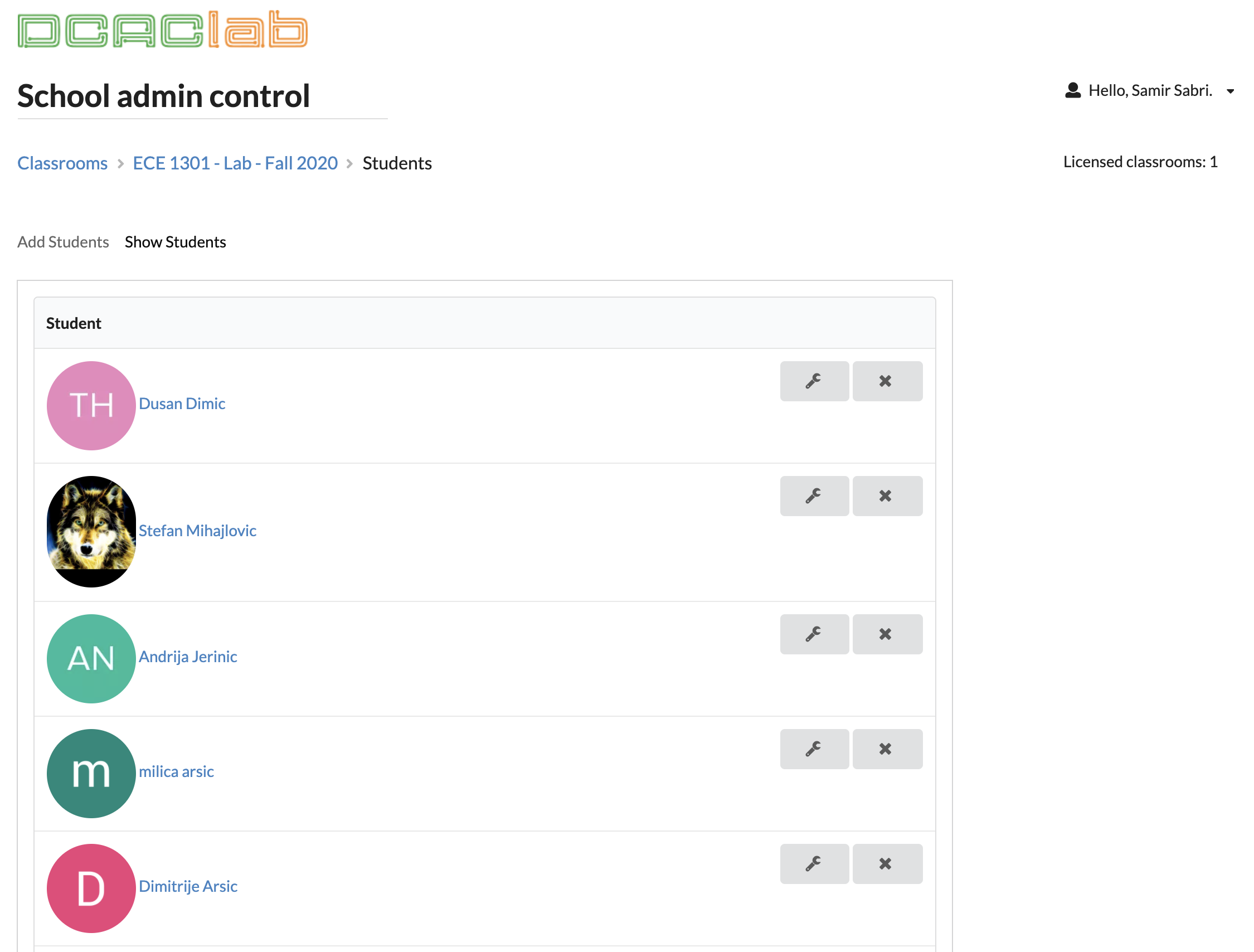This screenshot has height=952, width=1254.
Task: Click wrench icon for milica arsic
Action: click(814, 749)
